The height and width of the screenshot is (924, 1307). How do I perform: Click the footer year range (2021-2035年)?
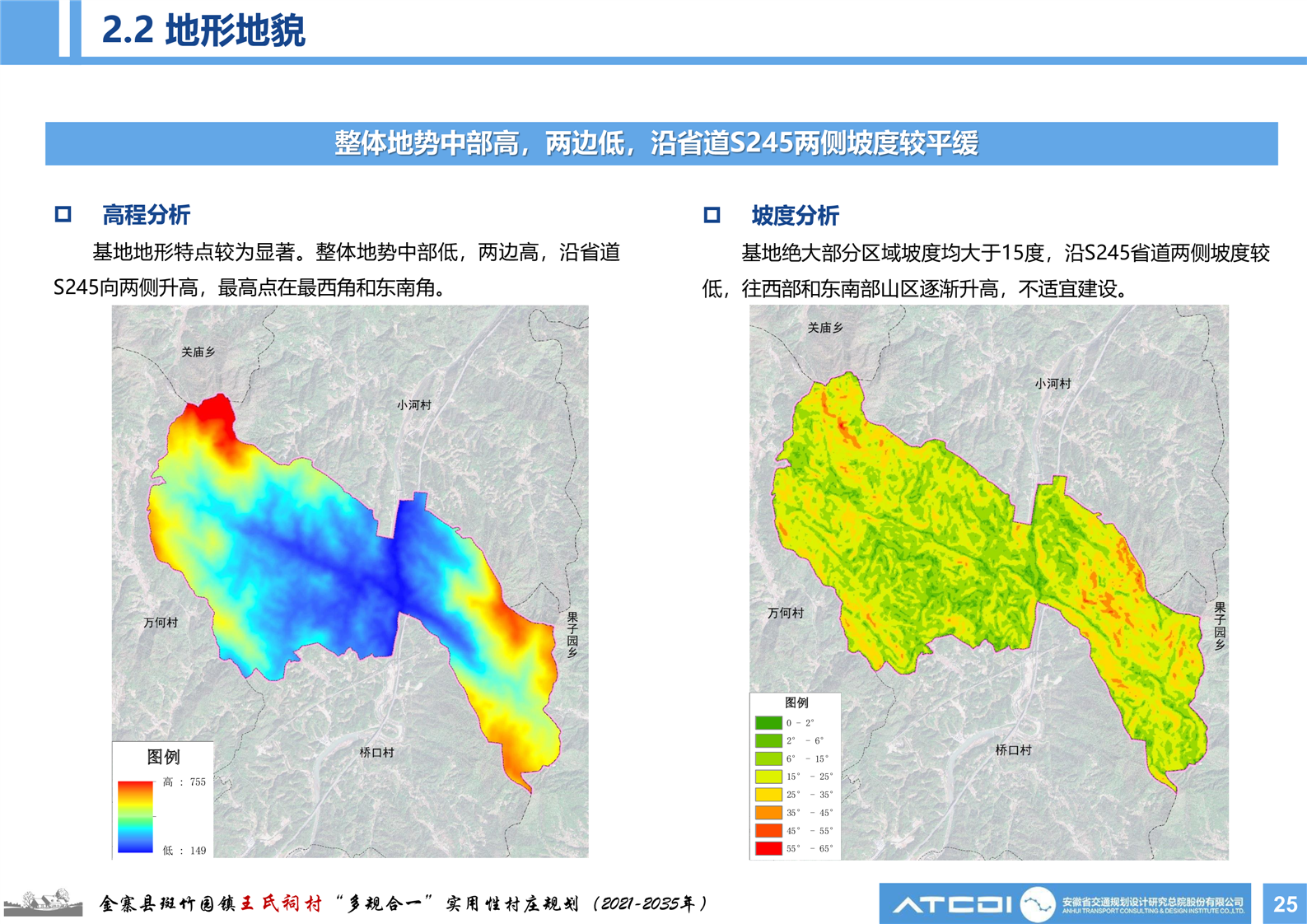pyautogui.click(x=649, y=904)
